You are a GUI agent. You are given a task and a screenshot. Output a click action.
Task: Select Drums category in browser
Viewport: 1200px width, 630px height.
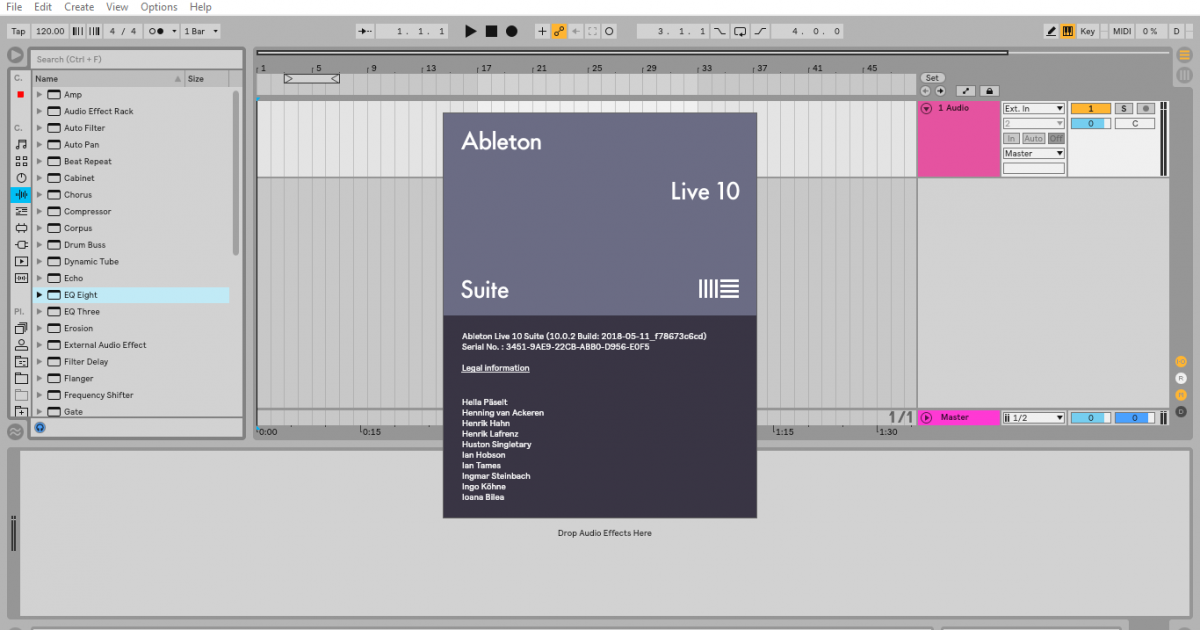coord(21,161)
